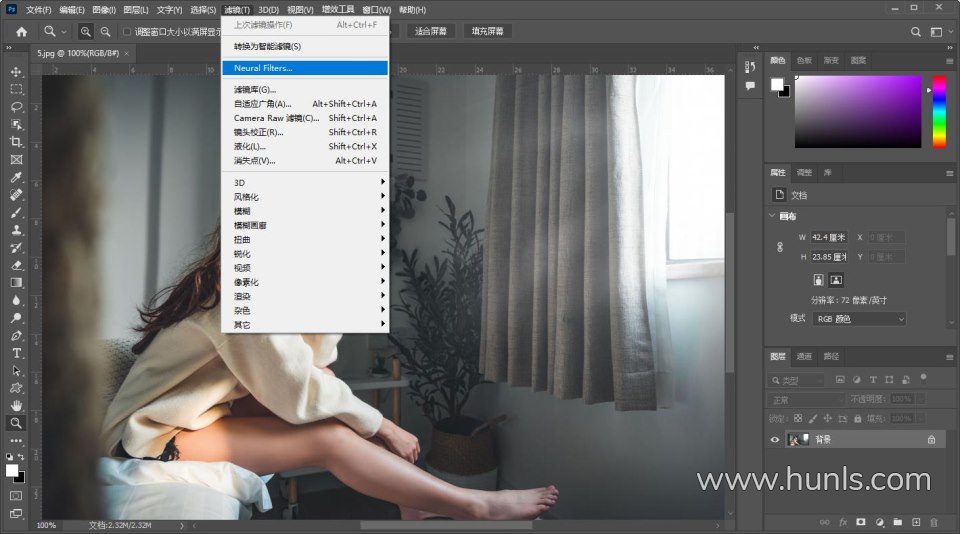Select the Brush tool

17,212
